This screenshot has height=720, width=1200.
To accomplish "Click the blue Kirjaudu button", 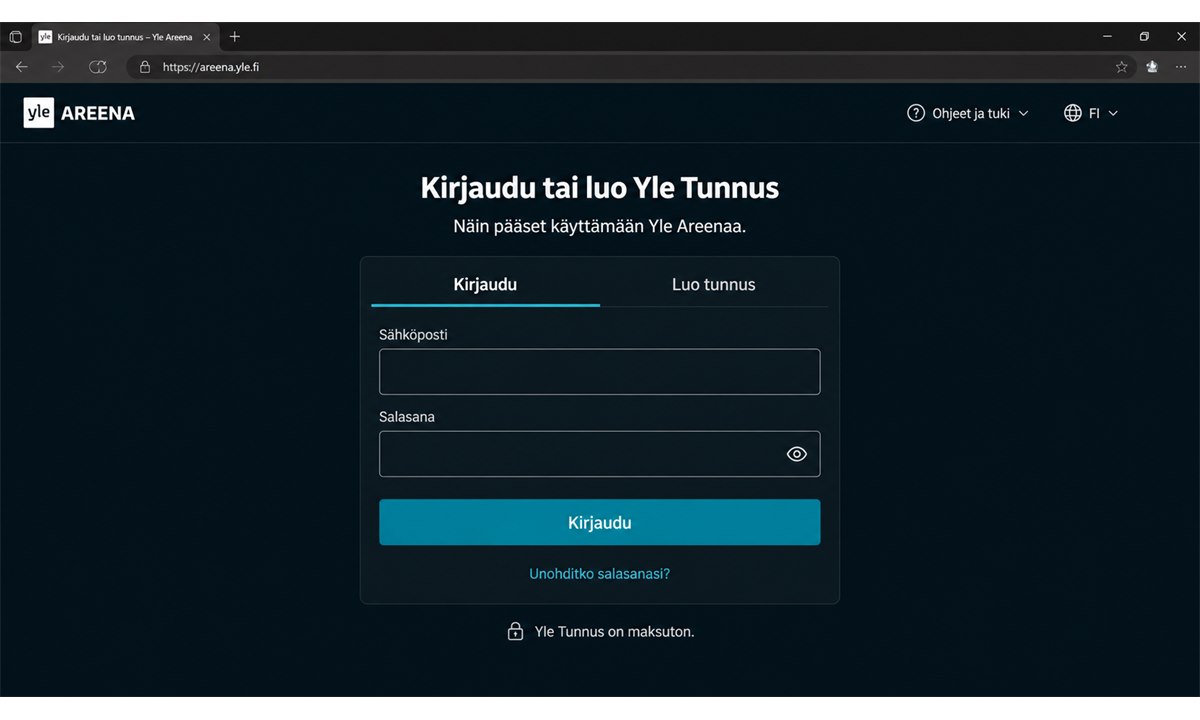I will [x=600, y=522].
